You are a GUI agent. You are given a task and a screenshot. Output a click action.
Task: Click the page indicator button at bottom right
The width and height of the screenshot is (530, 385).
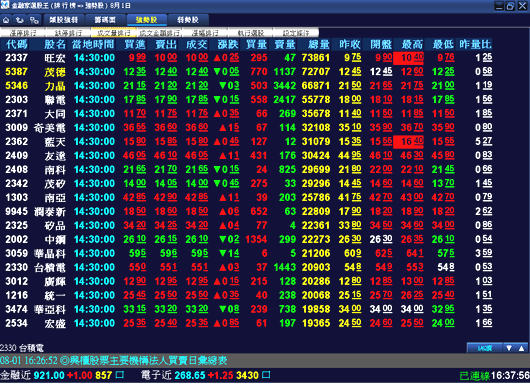(x=485, y=348)
